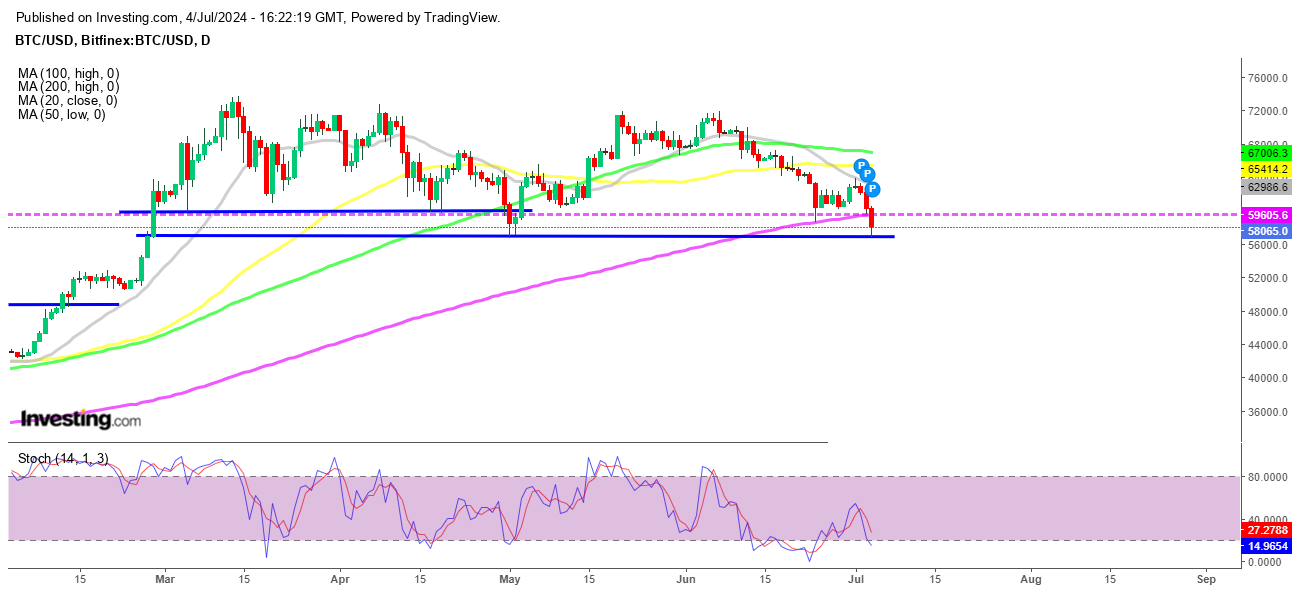Open the Stoch (14, 1, 3) indicator label
This screenshot has height=592, width=1299.
click(x=63, y=458)
